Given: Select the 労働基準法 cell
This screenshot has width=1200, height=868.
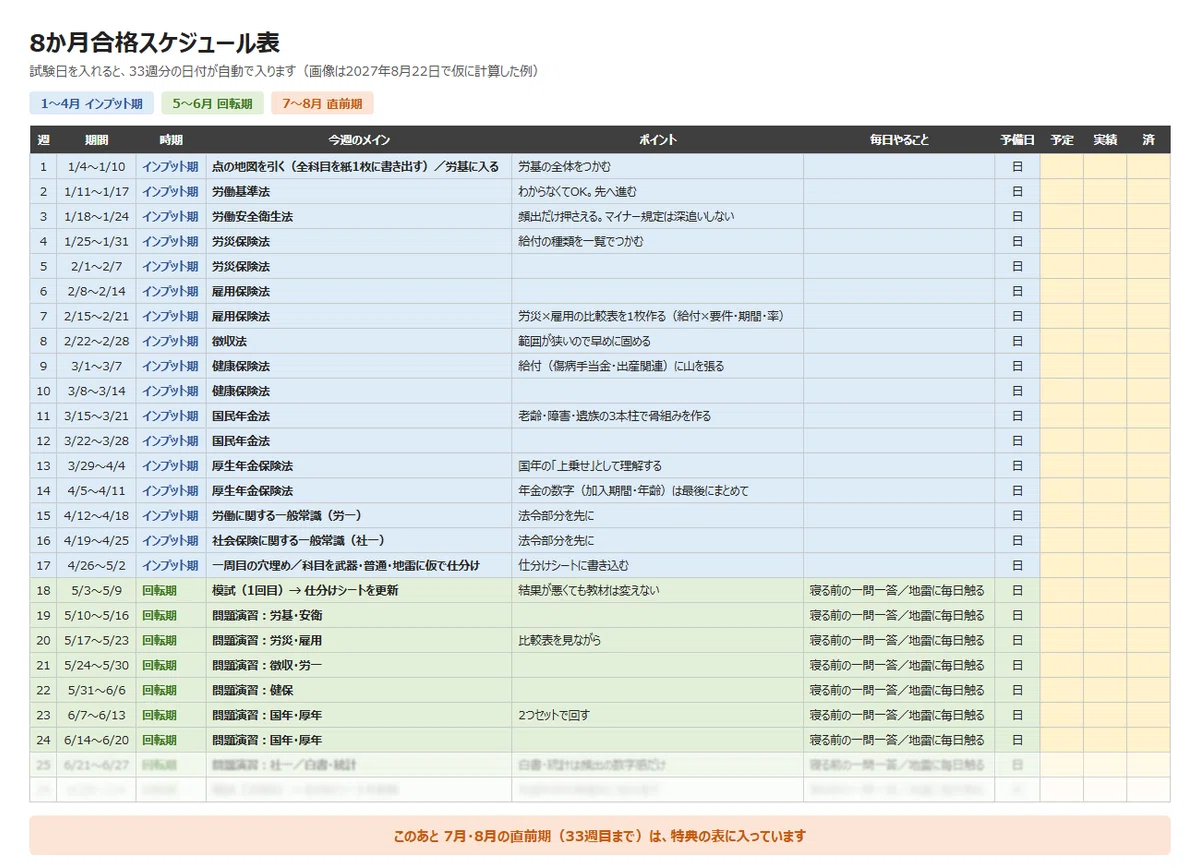Looking at the screenshot, I should 359,191.
